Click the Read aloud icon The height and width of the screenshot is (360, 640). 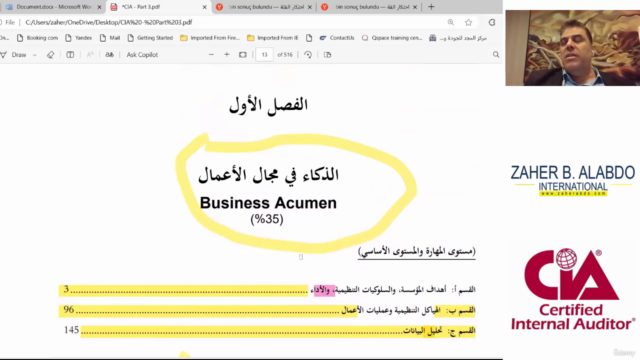click(90, 55)
